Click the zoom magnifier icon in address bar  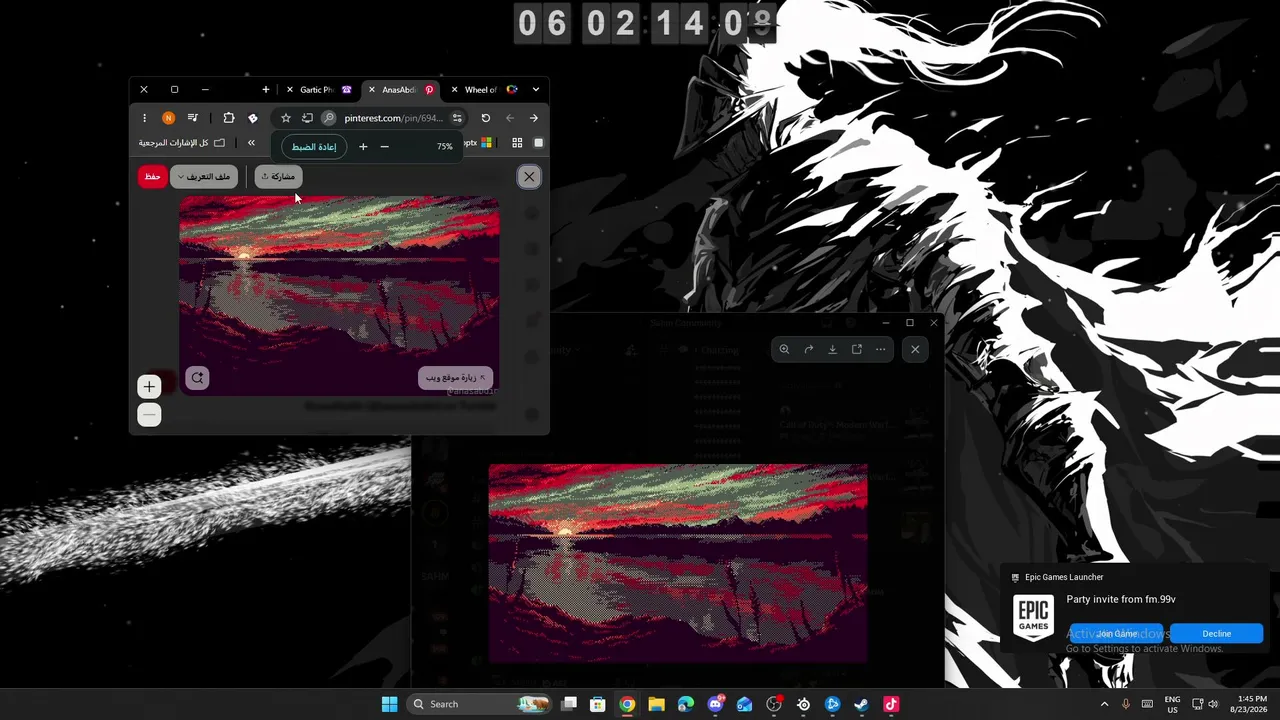[328, 118]
